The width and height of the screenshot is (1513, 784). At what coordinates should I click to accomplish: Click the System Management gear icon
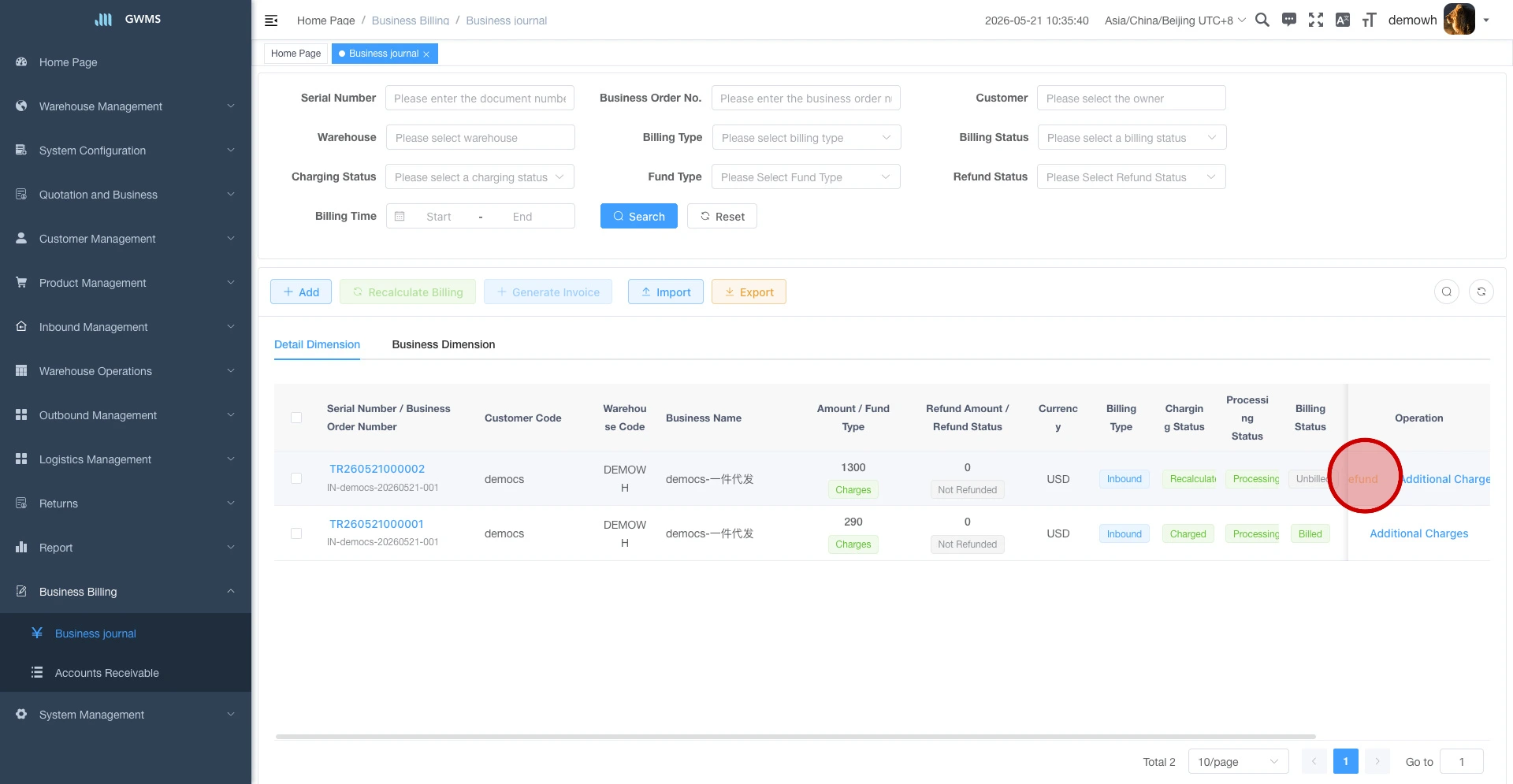[21, 714]
